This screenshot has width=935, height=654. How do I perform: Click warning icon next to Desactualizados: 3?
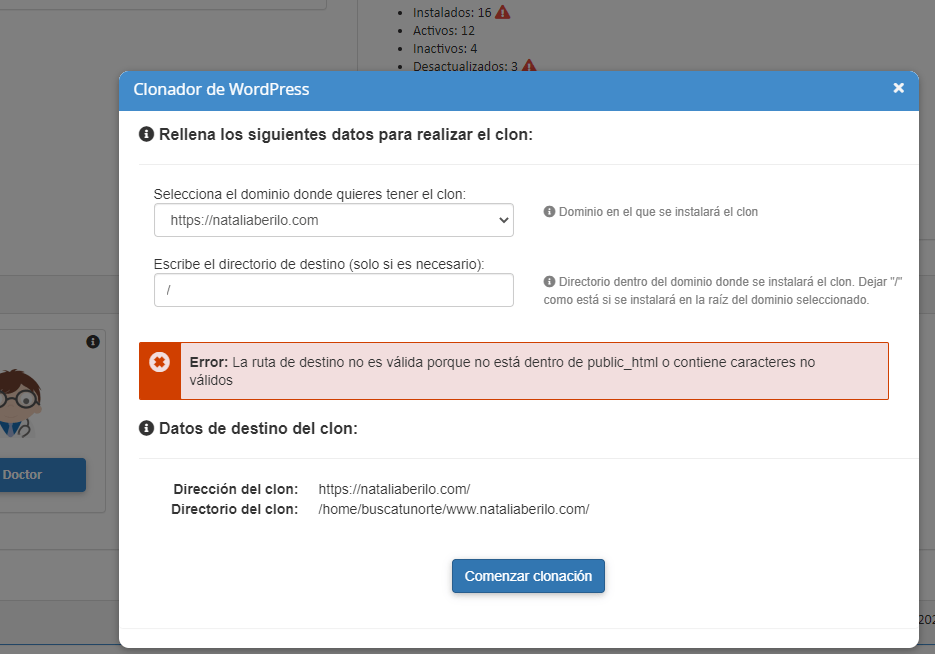[x=529, y=66]
